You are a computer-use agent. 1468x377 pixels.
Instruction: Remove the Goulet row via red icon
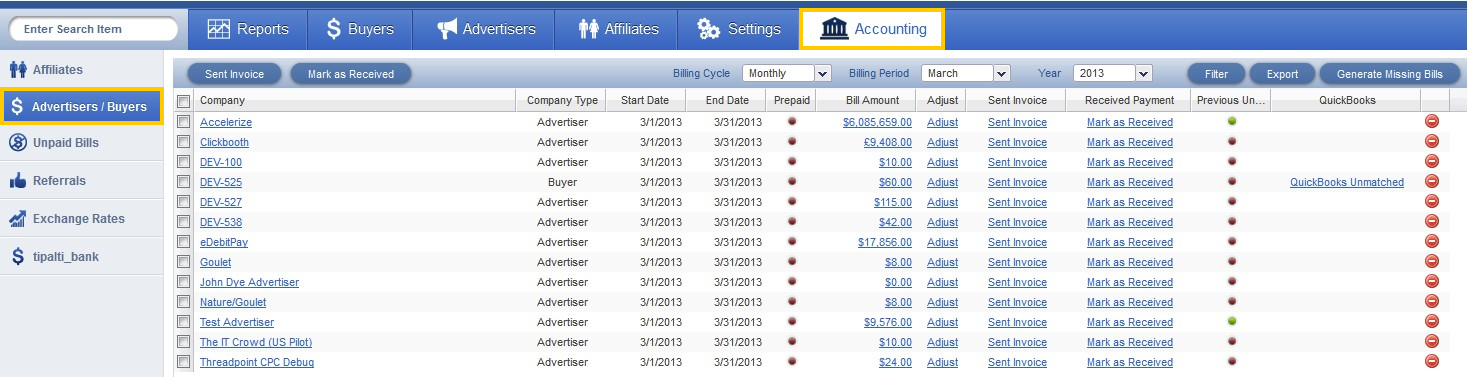point(1431,262)
